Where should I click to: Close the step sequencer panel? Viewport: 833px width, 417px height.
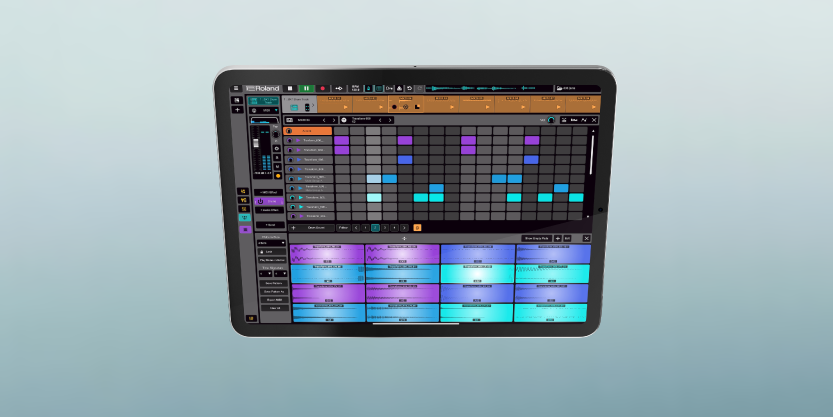pyautogui.click(x=594, y=120)
